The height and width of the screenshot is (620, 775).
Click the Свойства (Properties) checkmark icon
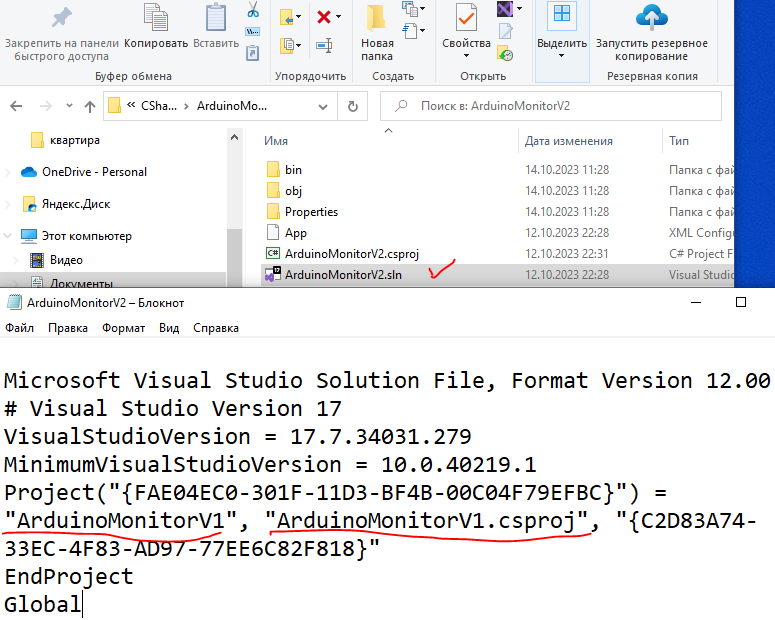(x=466, y=18)
